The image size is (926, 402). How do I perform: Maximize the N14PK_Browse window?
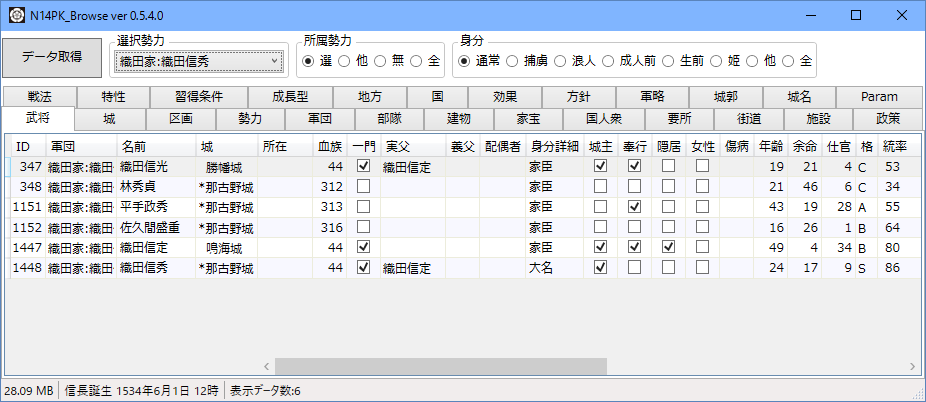tap(856, 15)
